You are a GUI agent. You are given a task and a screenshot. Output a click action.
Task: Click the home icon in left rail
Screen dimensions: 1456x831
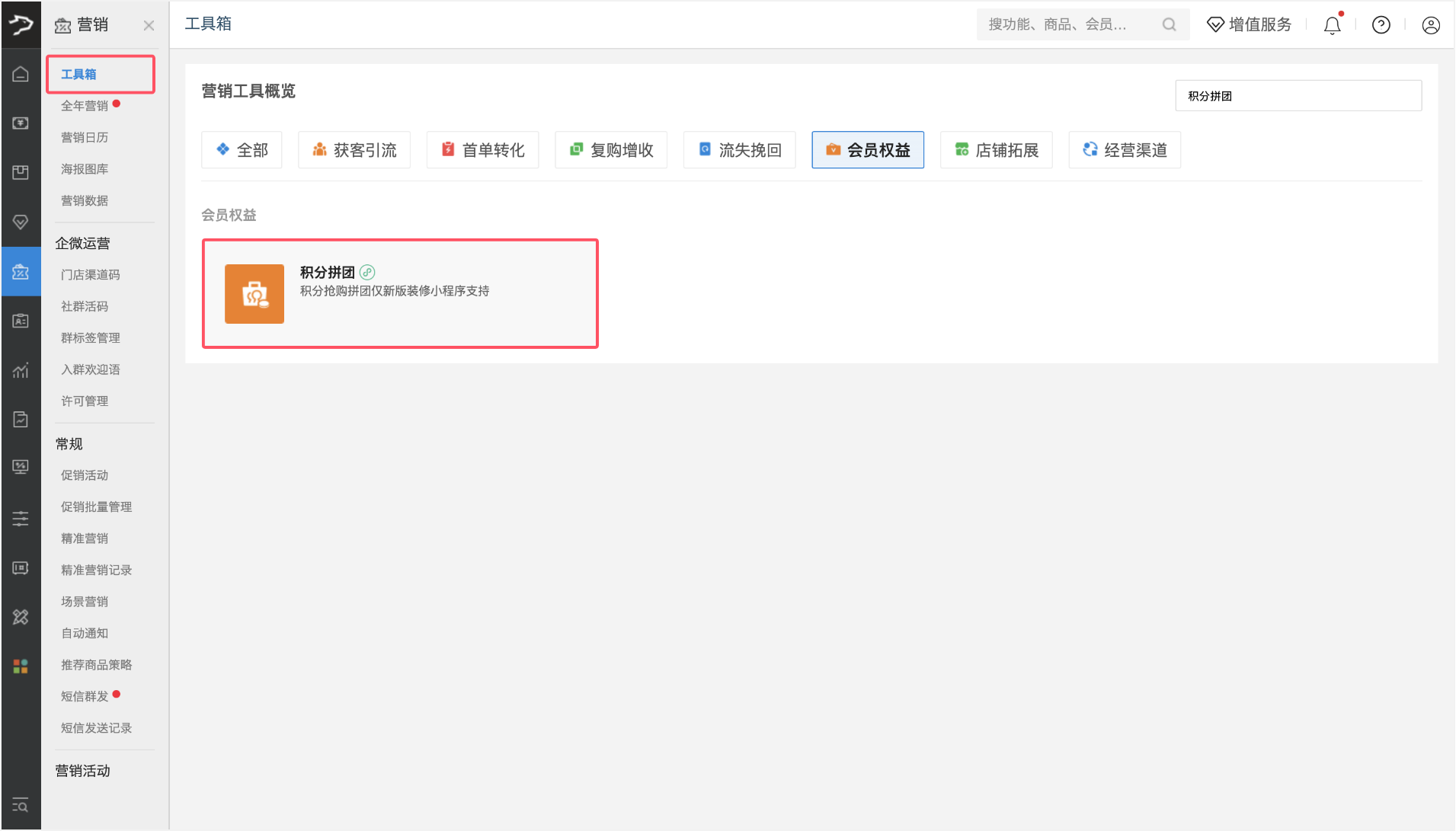click(x=21, y=74)
